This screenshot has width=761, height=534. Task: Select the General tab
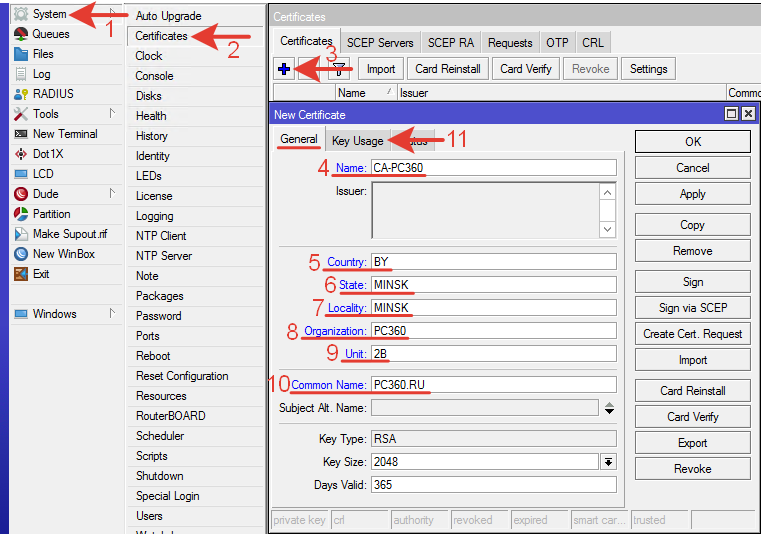coord(298,139)
